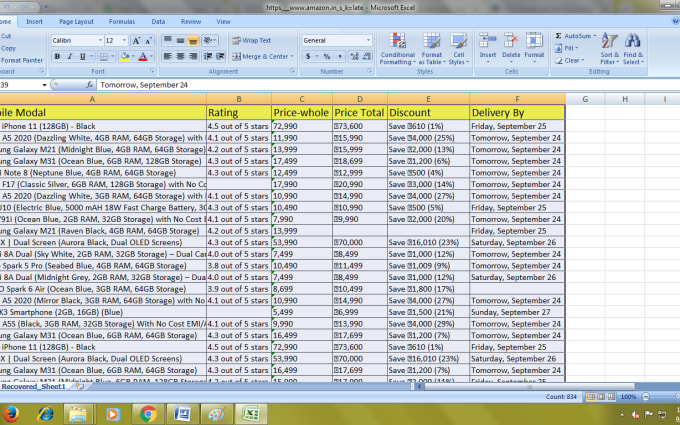This screenshot has width=680, height=425.
Task: Toggle bottom vertical alignment
Action: (x=193, y=40)
